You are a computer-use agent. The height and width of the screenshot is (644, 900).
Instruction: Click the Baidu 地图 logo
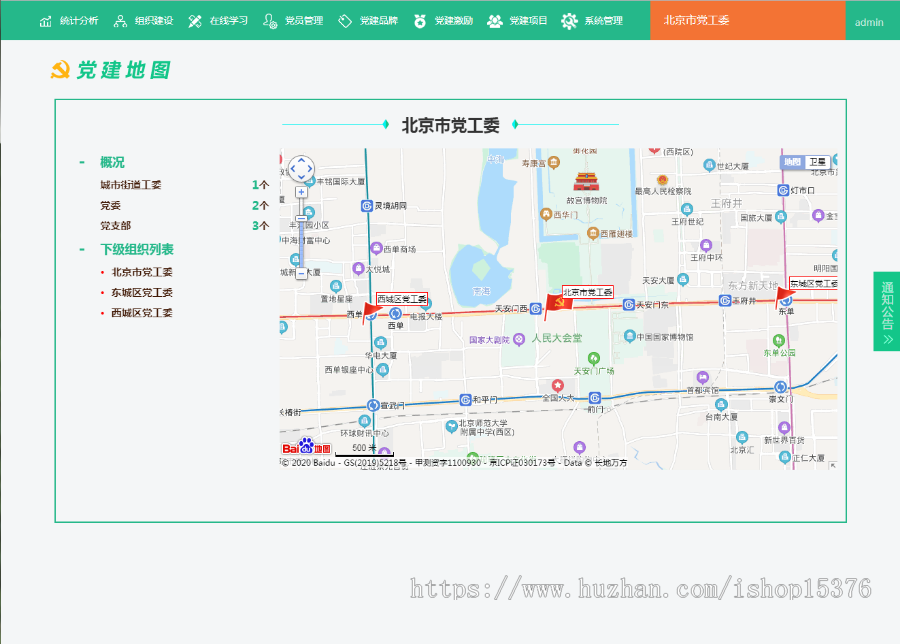click(307, 447)
